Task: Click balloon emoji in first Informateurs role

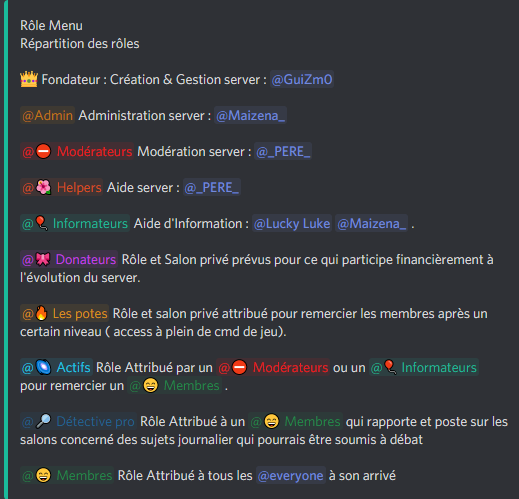Action: 42,223
